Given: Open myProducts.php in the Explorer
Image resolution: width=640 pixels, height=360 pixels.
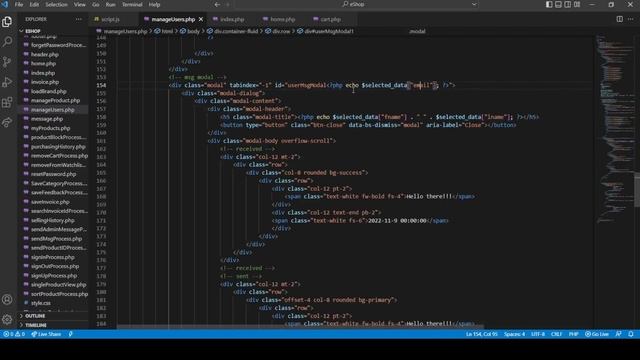Looking at the screenshot, I should (51, 128).
